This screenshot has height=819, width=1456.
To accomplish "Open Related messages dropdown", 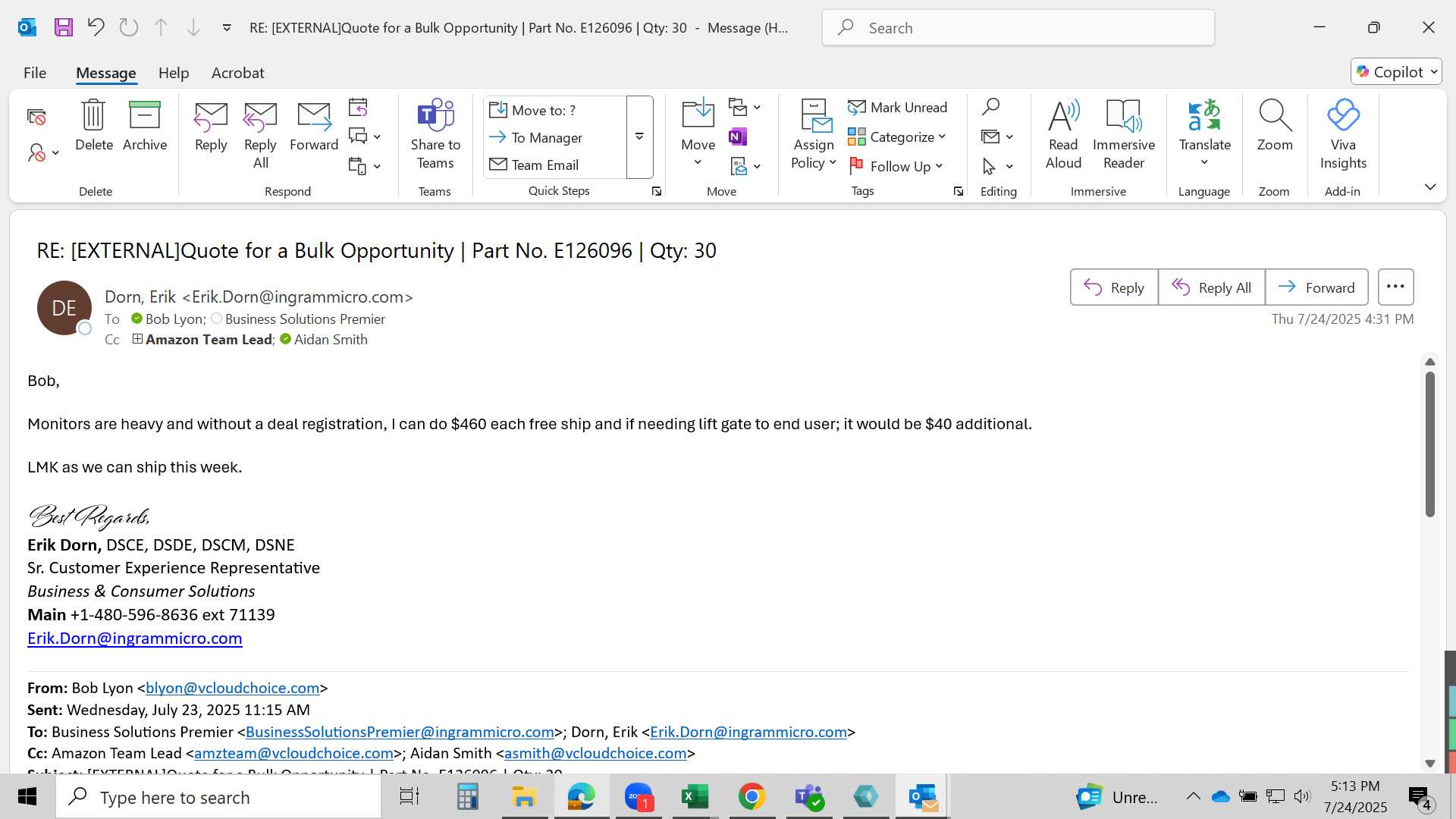I will point(997,136).
